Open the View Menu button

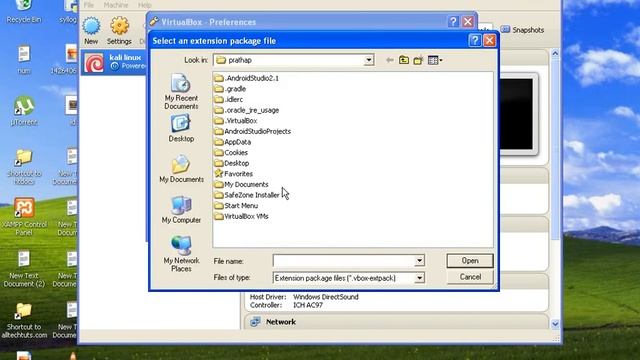(x=435, y=60)
